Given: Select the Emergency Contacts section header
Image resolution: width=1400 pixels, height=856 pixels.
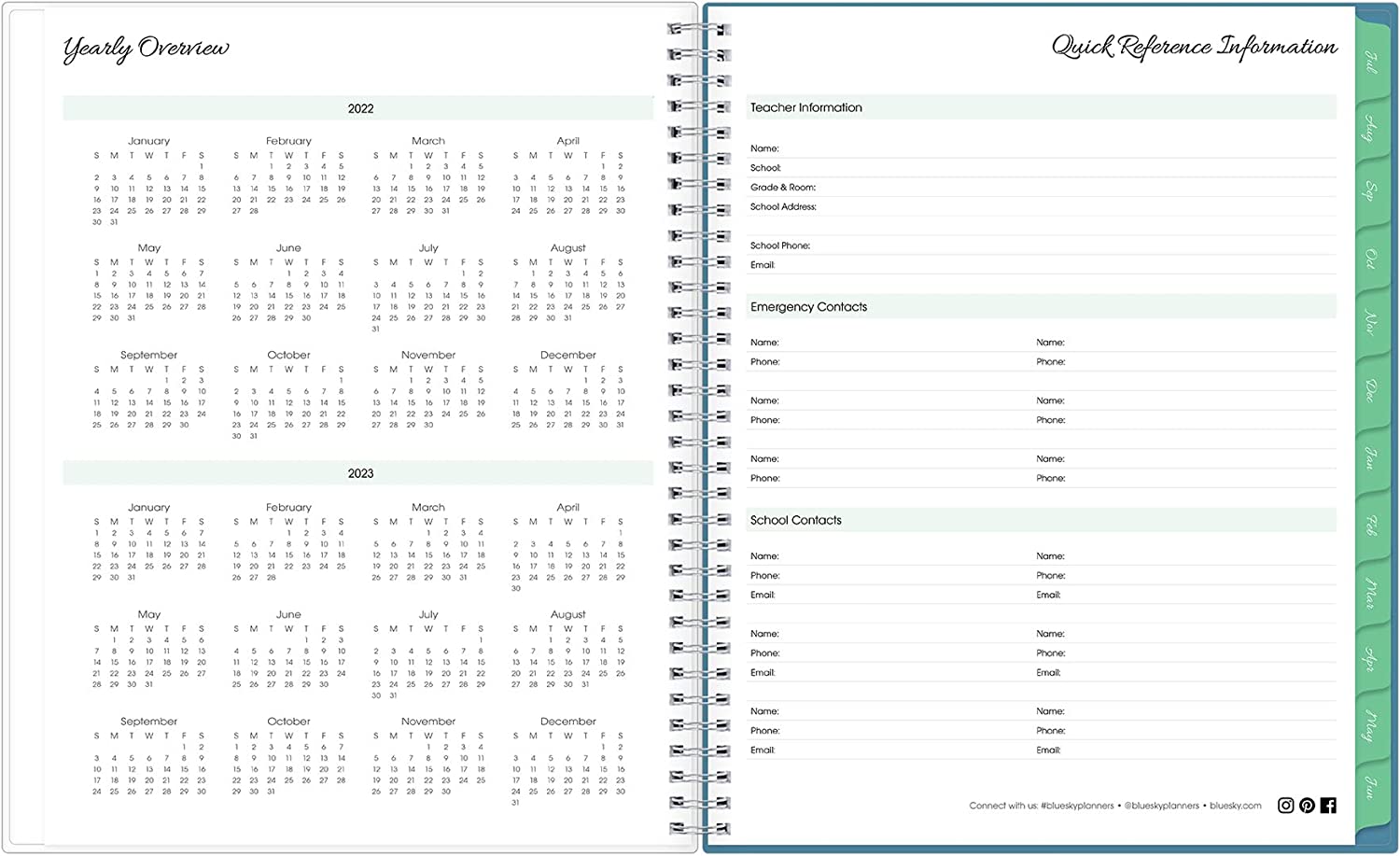Looking at the screenshot, I should (808, 307).
